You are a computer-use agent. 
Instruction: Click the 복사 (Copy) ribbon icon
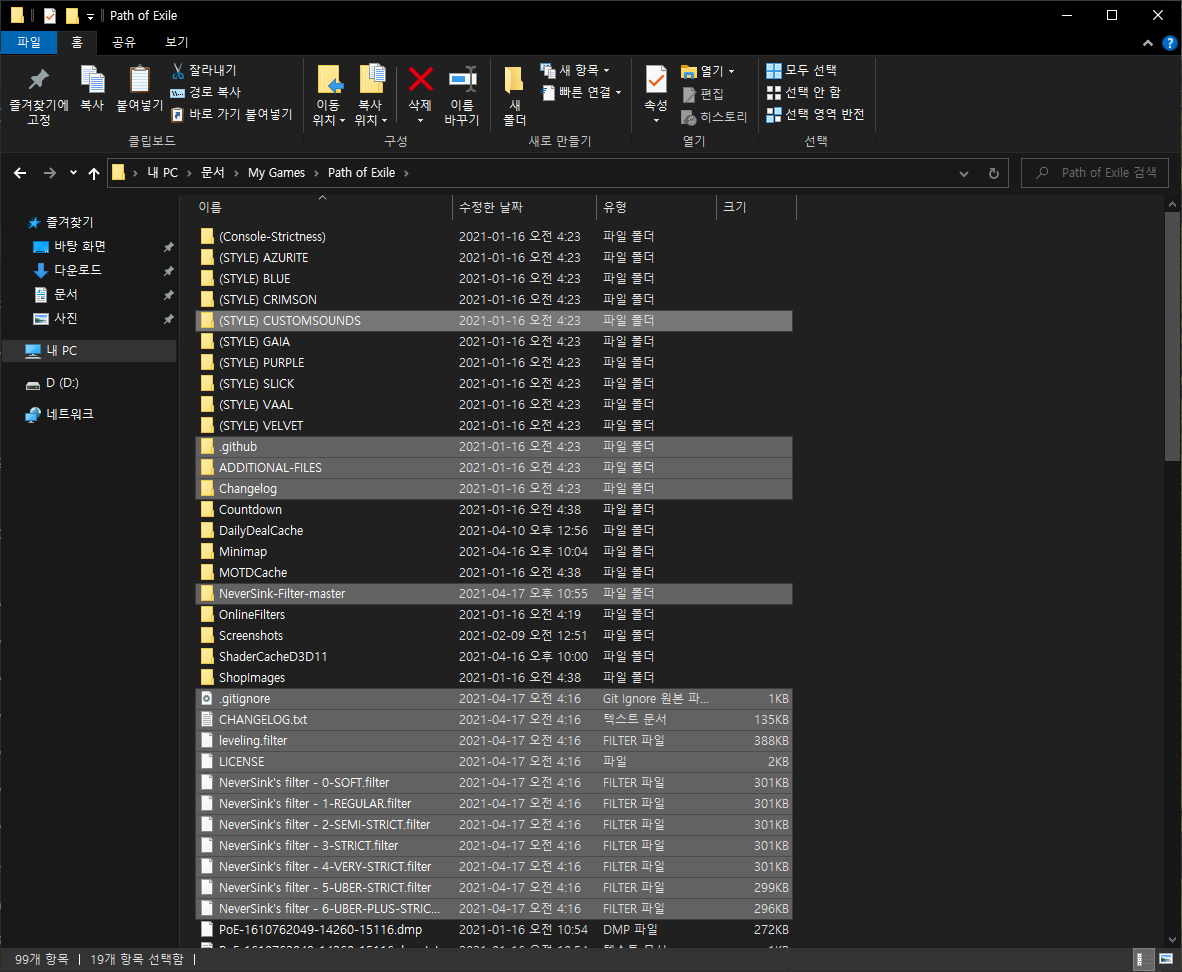(x=92, y=89)
